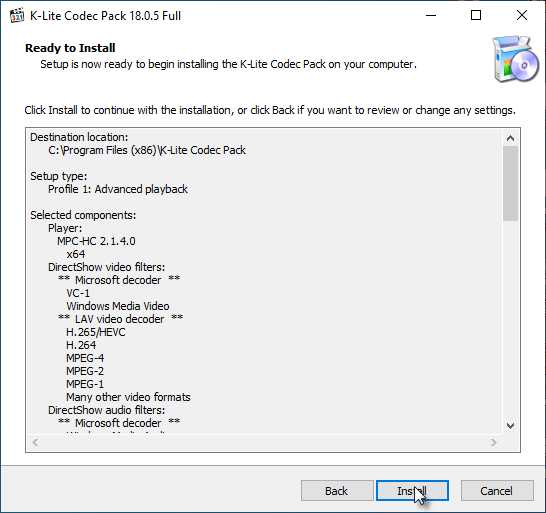Click the vertical scrollbar thumb
546x513 pixels.
pos(510,183)
